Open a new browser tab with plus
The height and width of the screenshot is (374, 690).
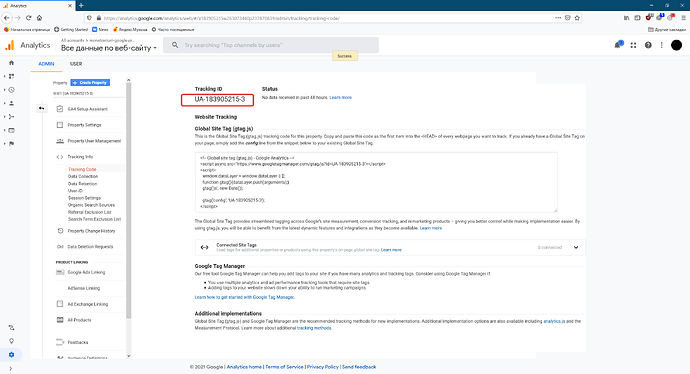tap(81, 5)
